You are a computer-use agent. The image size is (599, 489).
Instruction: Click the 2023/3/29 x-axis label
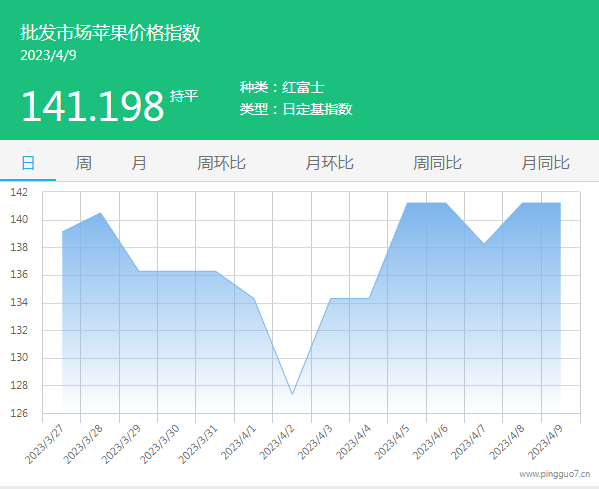click(x=121, y=444)
